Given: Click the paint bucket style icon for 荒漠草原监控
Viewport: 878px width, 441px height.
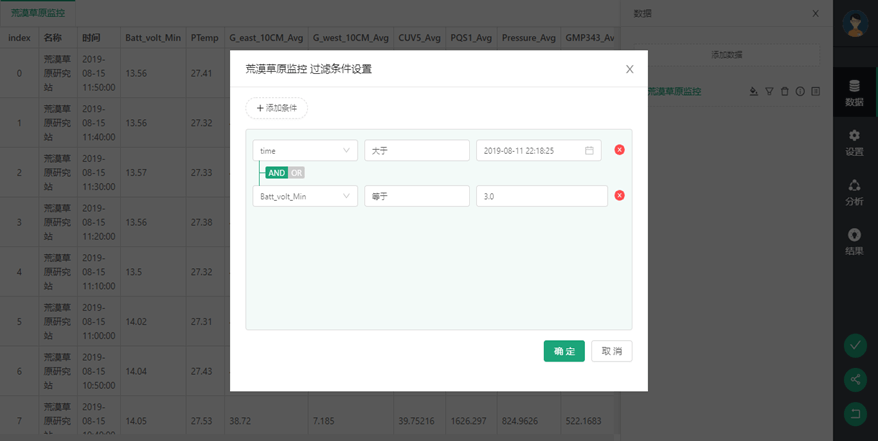Looking at the screenshot, I should [x=754, y=91].
